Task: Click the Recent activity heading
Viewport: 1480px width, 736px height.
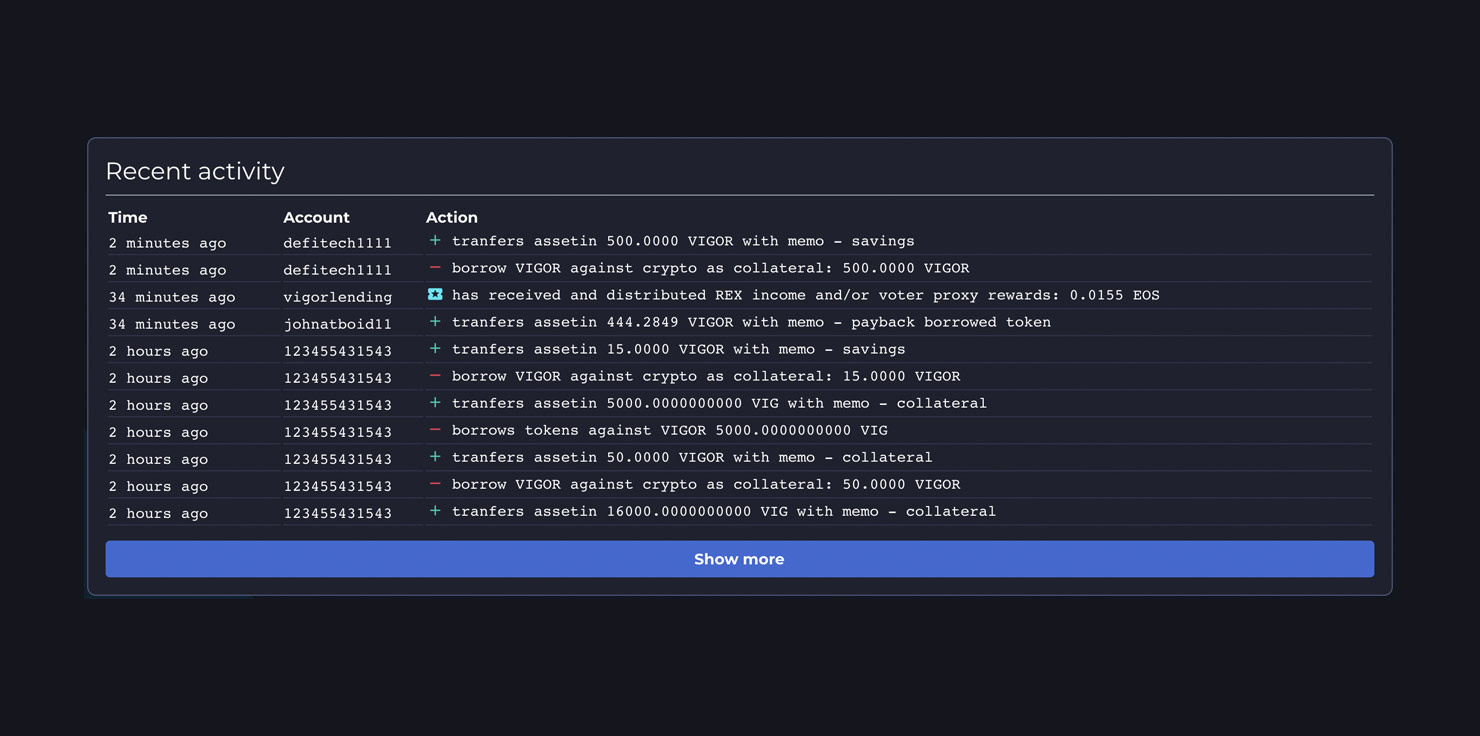Action: pyautogui.click(x=195, y=171)
